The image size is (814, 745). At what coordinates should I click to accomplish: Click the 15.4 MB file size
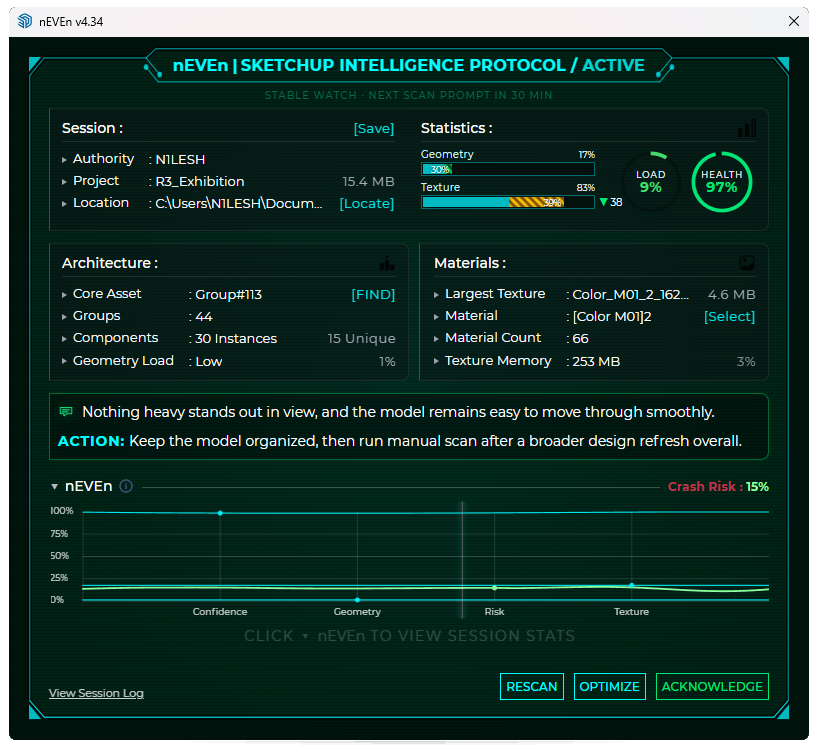pos(369,182)
